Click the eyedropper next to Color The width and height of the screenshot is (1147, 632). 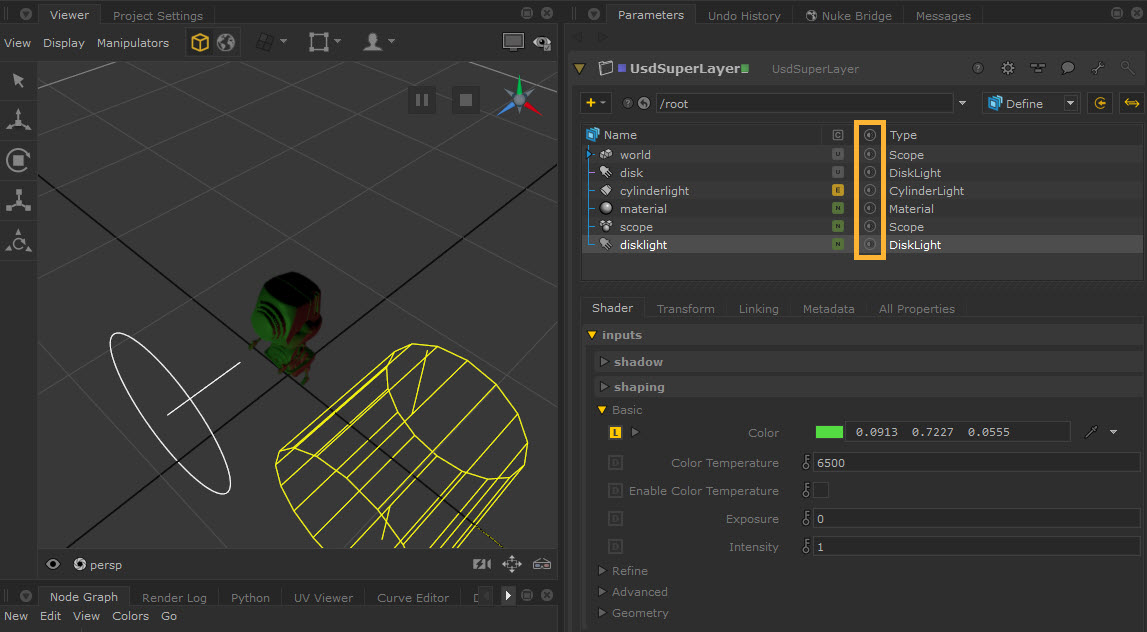(x=1091, y=432)
